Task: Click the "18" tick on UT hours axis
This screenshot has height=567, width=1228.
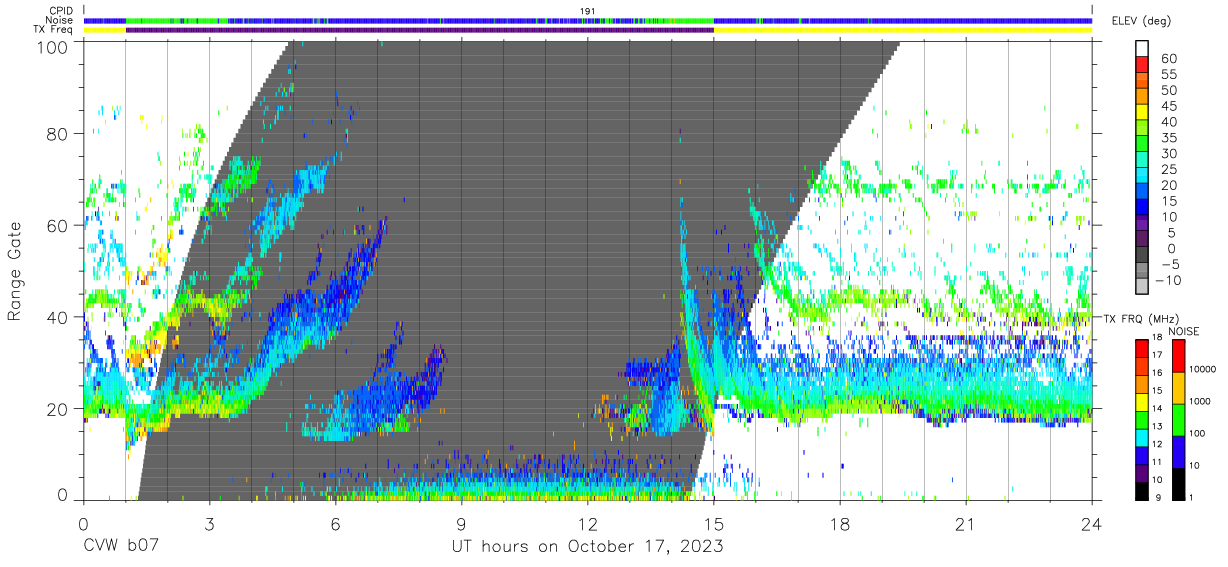Action: 840,524
